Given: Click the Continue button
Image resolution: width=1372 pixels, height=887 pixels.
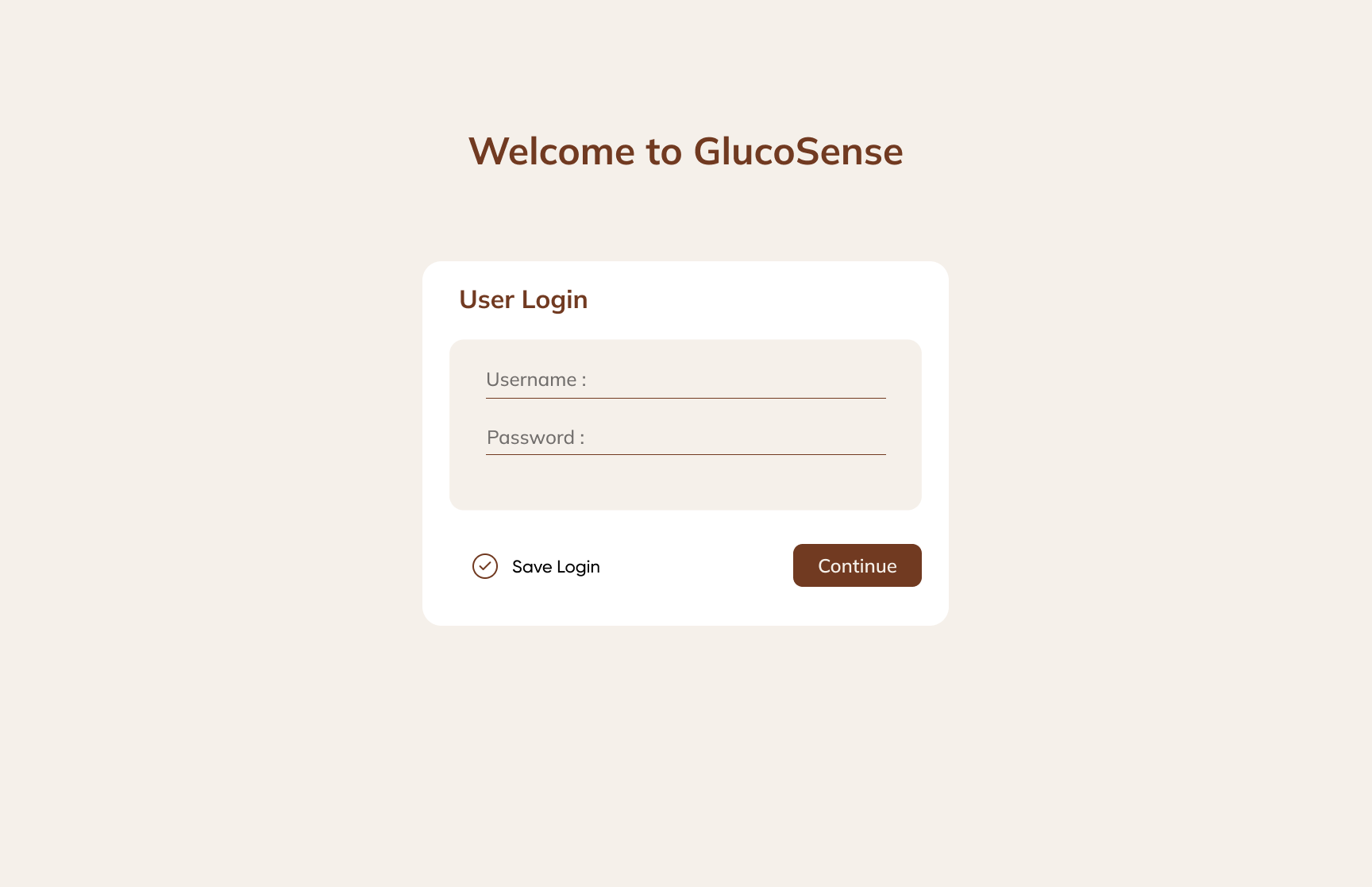Looking at the screenshot, I should point(857,565).
